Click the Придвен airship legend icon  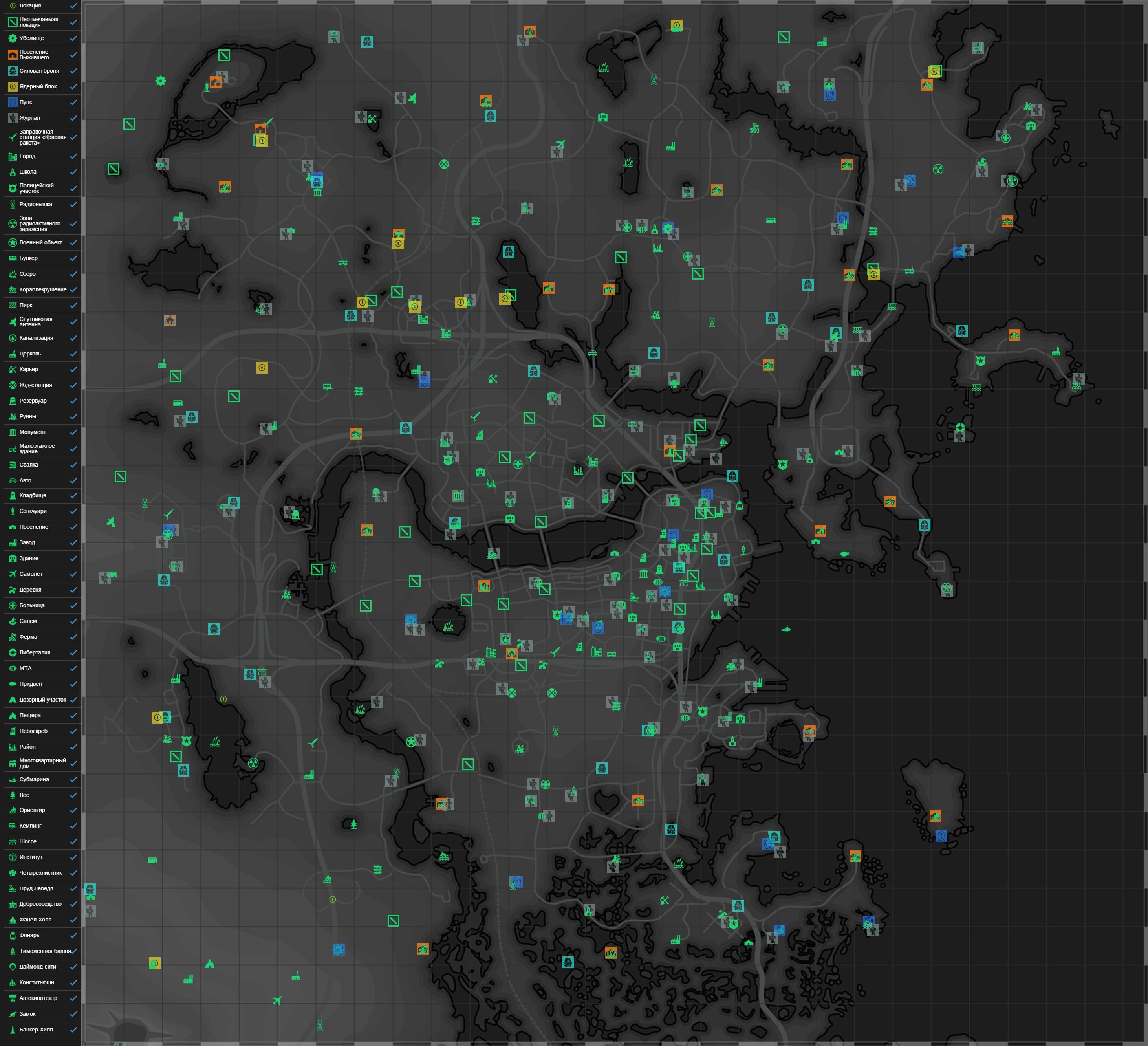[x=13, y=684]
